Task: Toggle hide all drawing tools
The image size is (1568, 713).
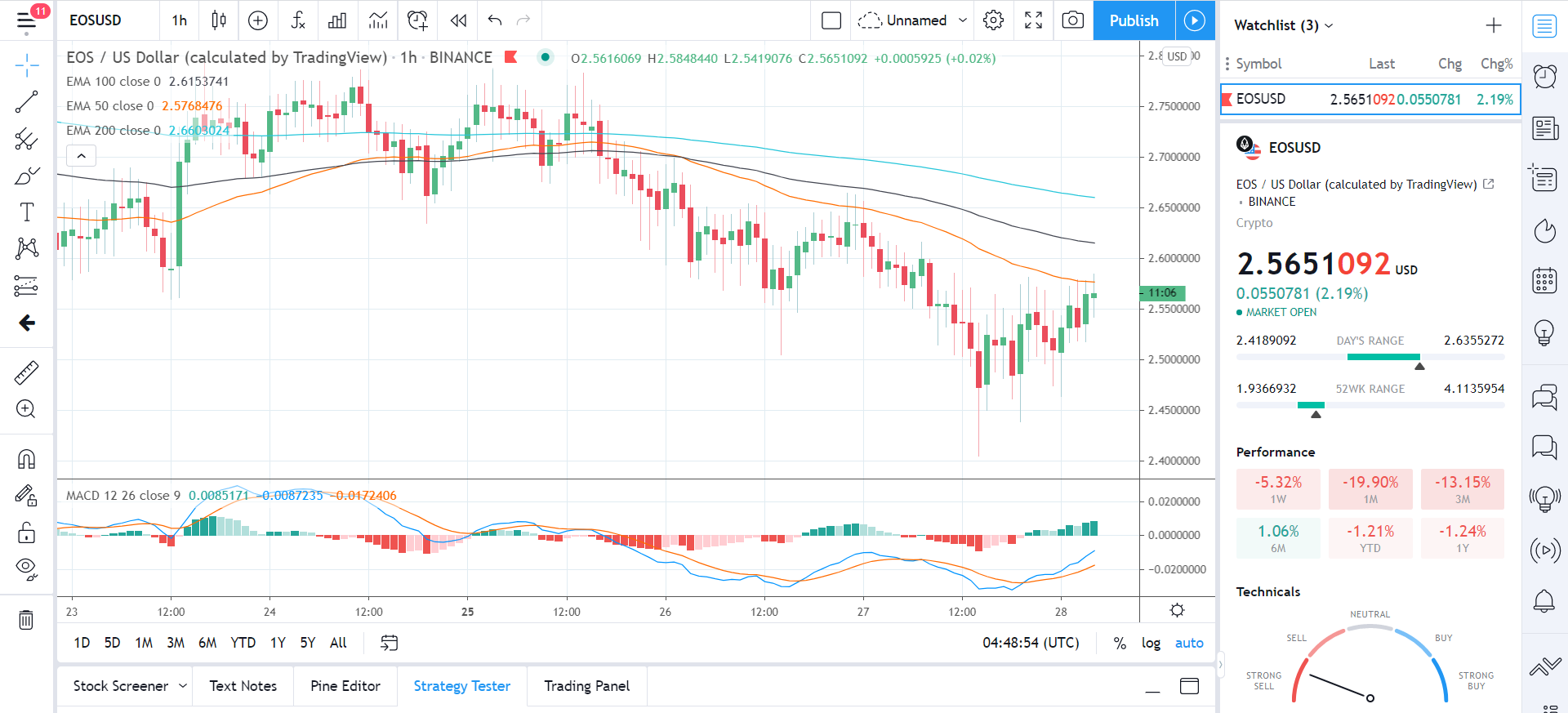Action: pos(26,568)
